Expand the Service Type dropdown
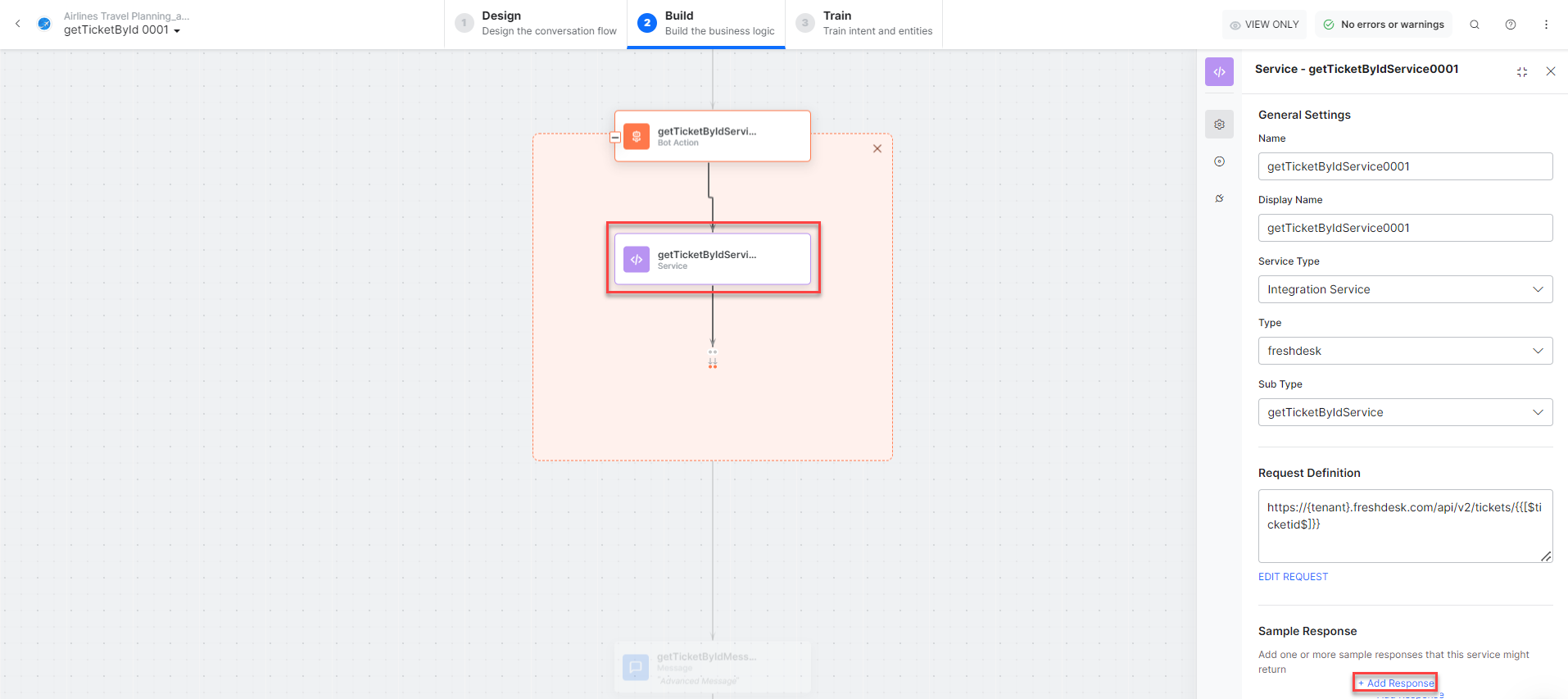Screen dimensions: 1568x699 (x=1405, y=289)
